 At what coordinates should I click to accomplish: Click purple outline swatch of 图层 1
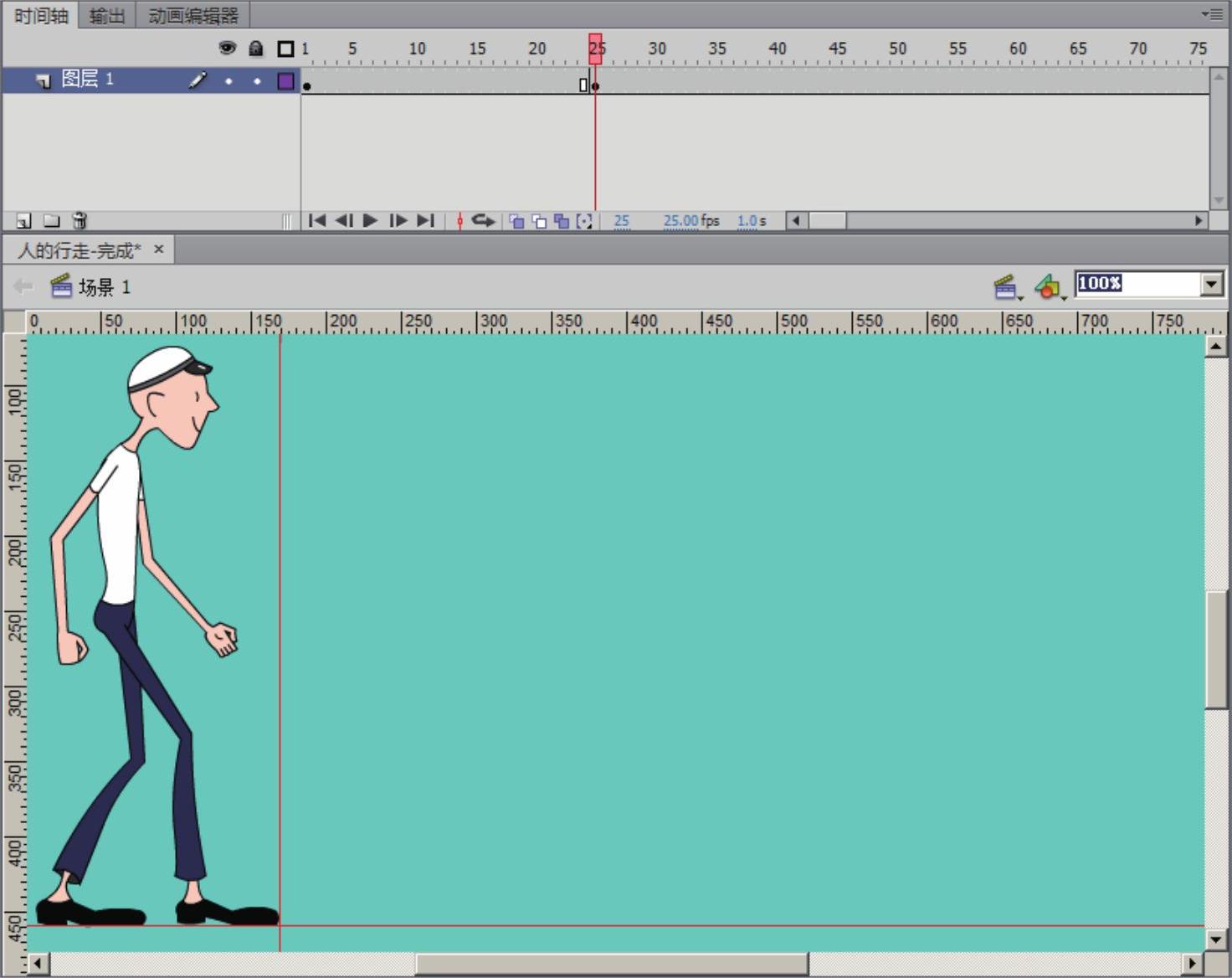(x=285, y=81)
